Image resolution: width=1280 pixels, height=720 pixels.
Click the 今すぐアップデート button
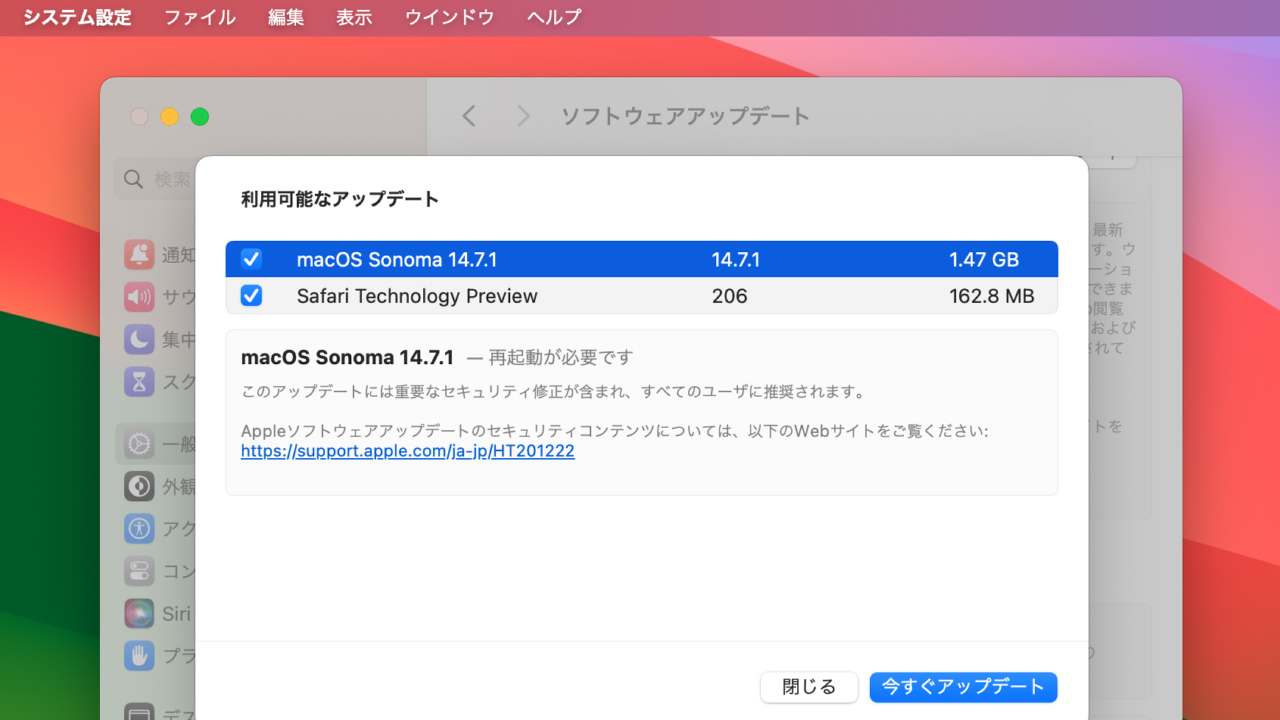pos(963,687)
